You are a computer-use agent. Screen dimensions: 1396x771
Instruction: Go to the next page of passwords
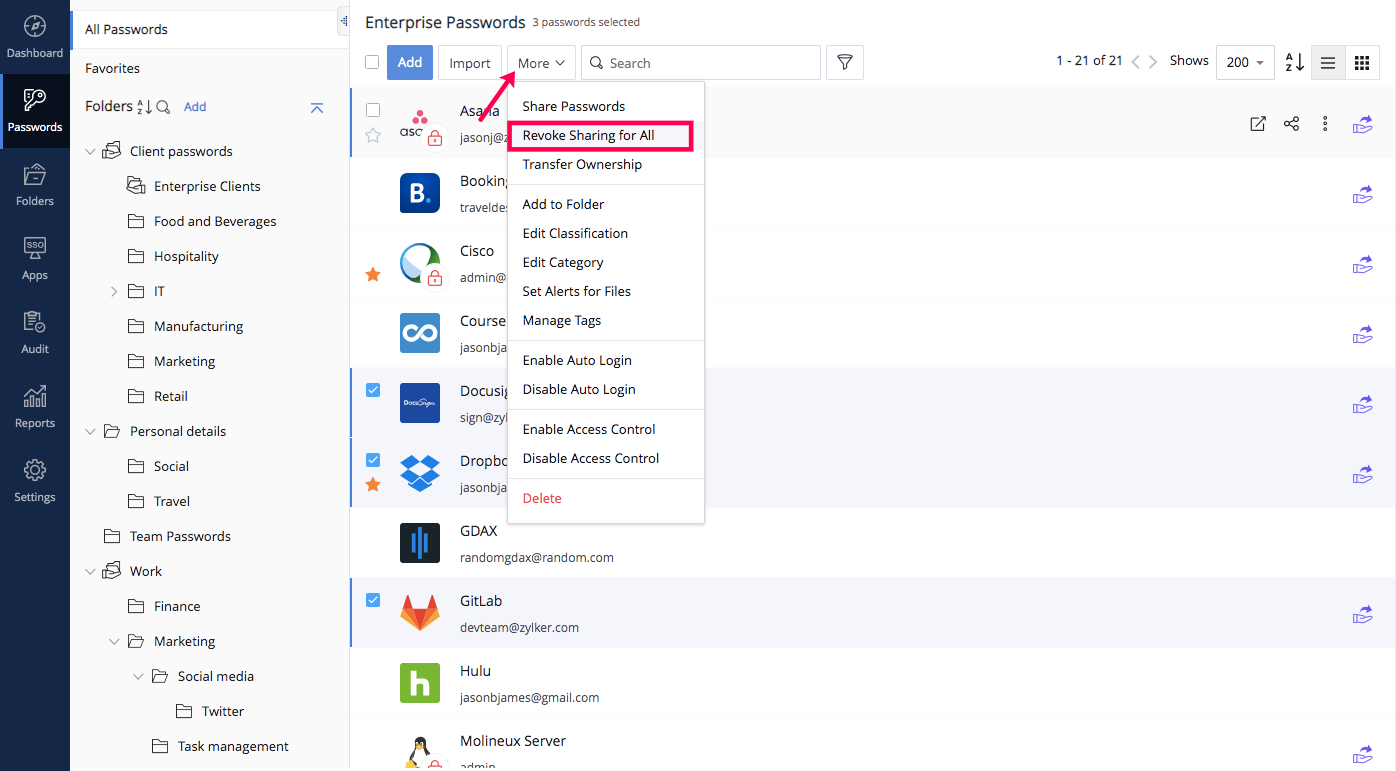pyautogui.click(x=1153, y=62)
